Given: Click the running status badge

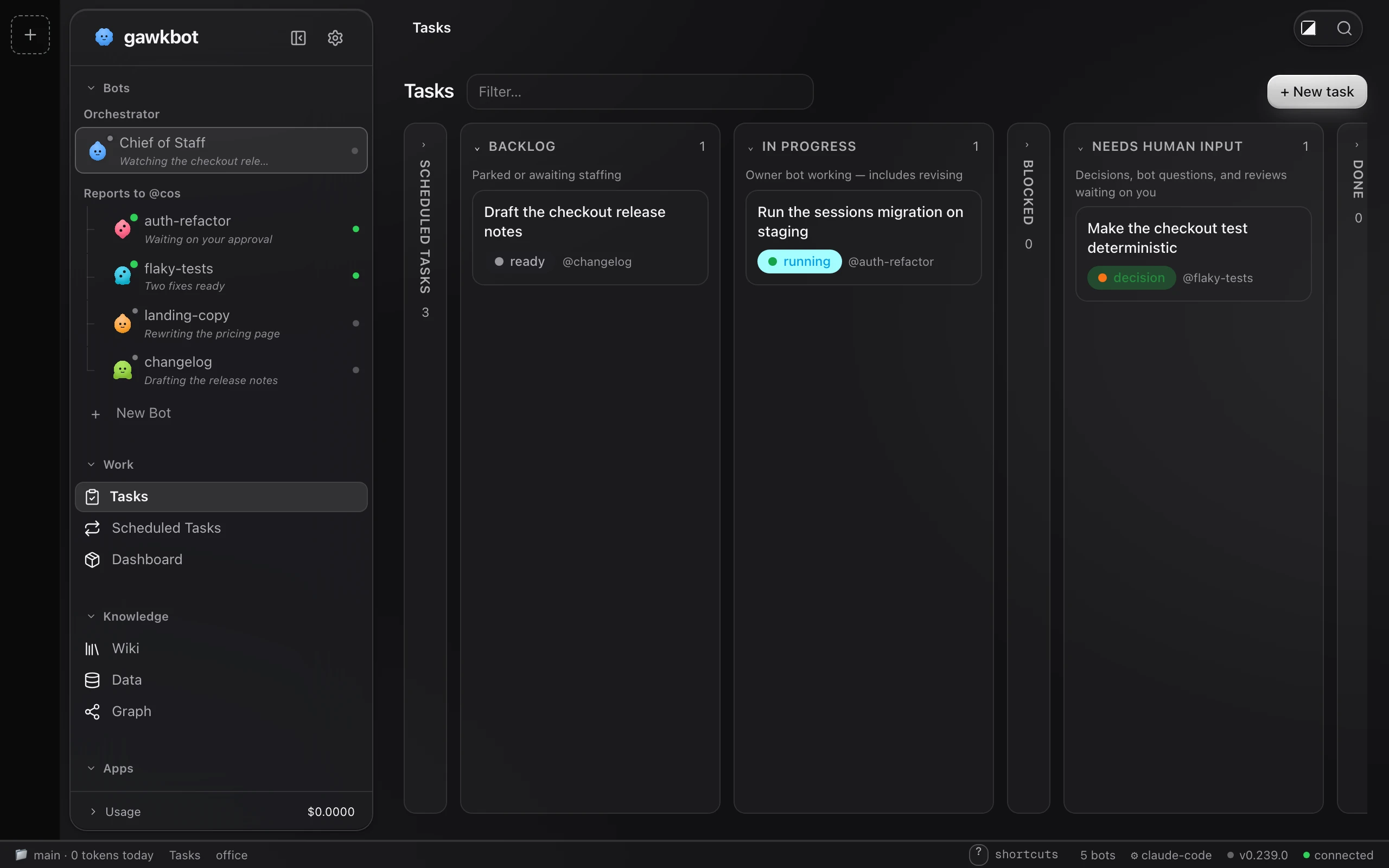Looking at the screenshot, I should click(799, 262).
